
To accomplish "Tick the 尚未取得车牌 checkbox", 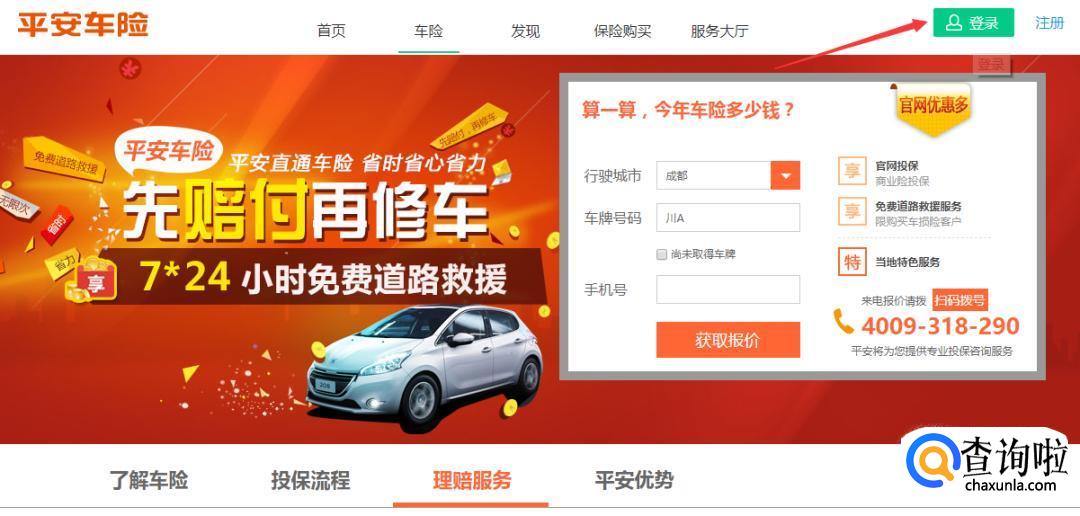I will click(x=662, y=254).
